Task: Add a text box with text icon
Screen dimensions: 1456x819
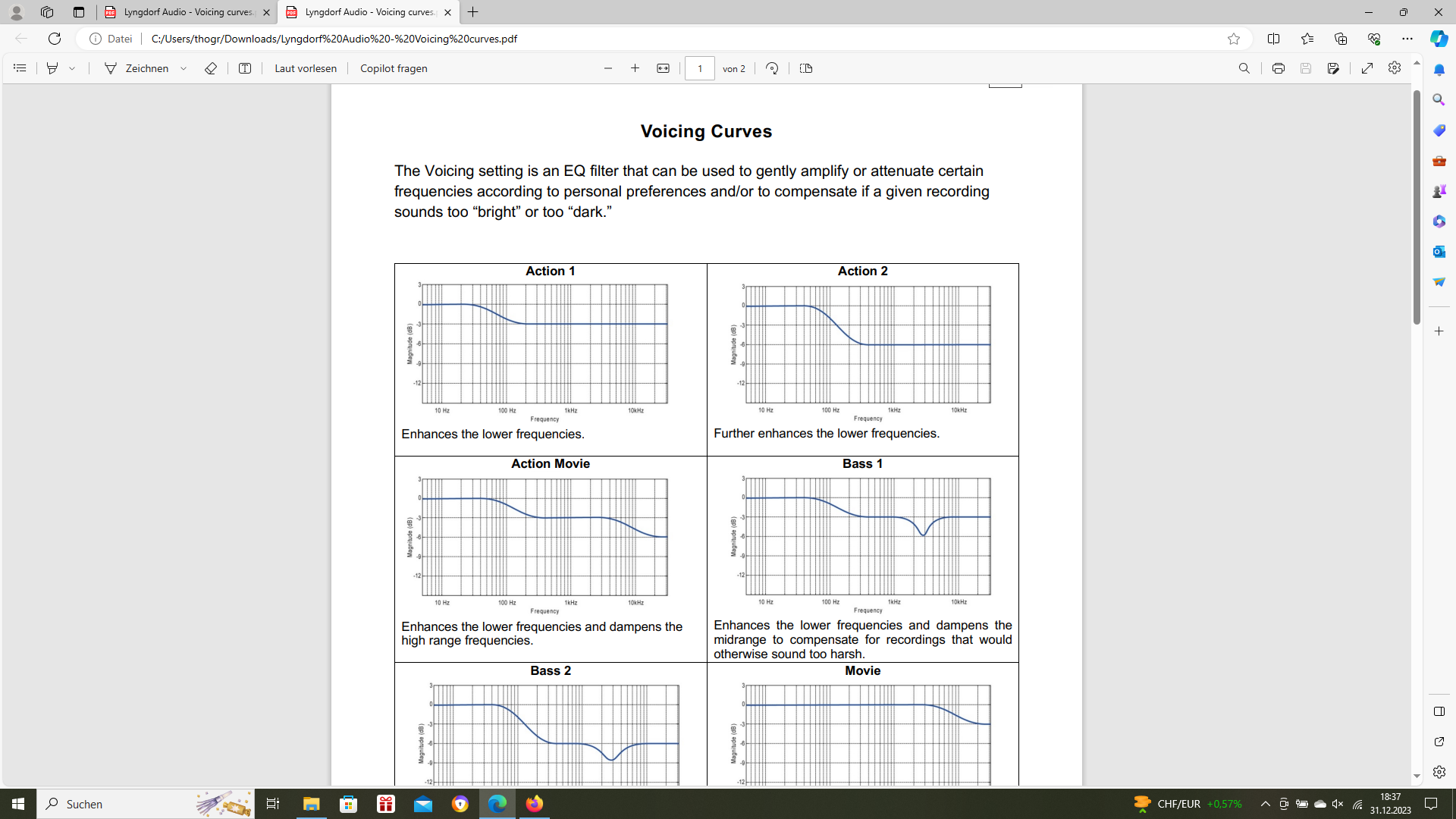Action: click(245, 68)
